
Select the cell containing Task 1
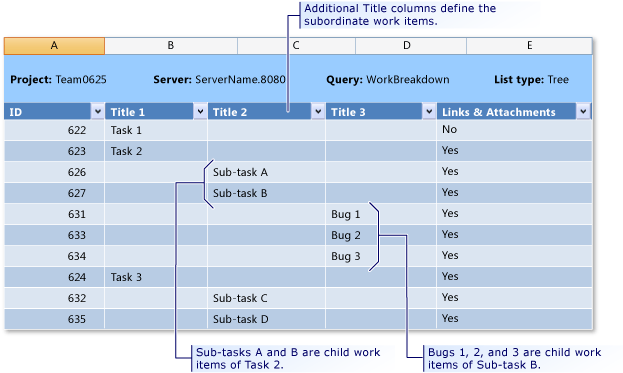coord(156,130)
